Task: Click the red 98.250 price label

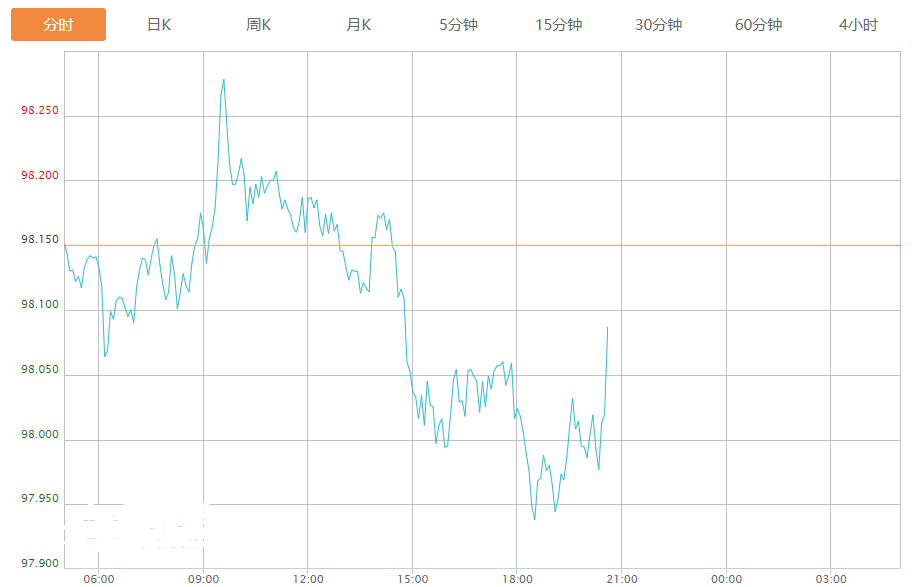Action: tap(40, 111)
